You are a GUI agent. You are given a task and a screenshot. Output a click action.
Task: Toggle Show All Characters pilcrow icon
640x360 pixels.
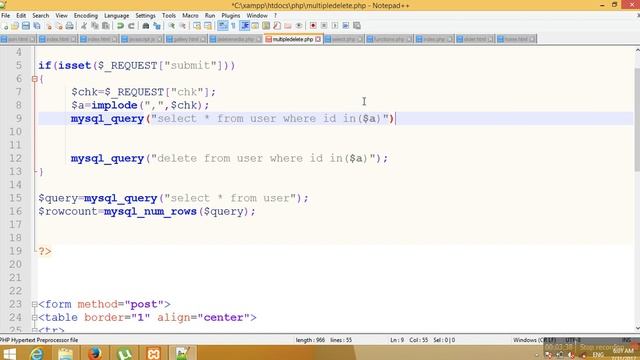point(233,26)
